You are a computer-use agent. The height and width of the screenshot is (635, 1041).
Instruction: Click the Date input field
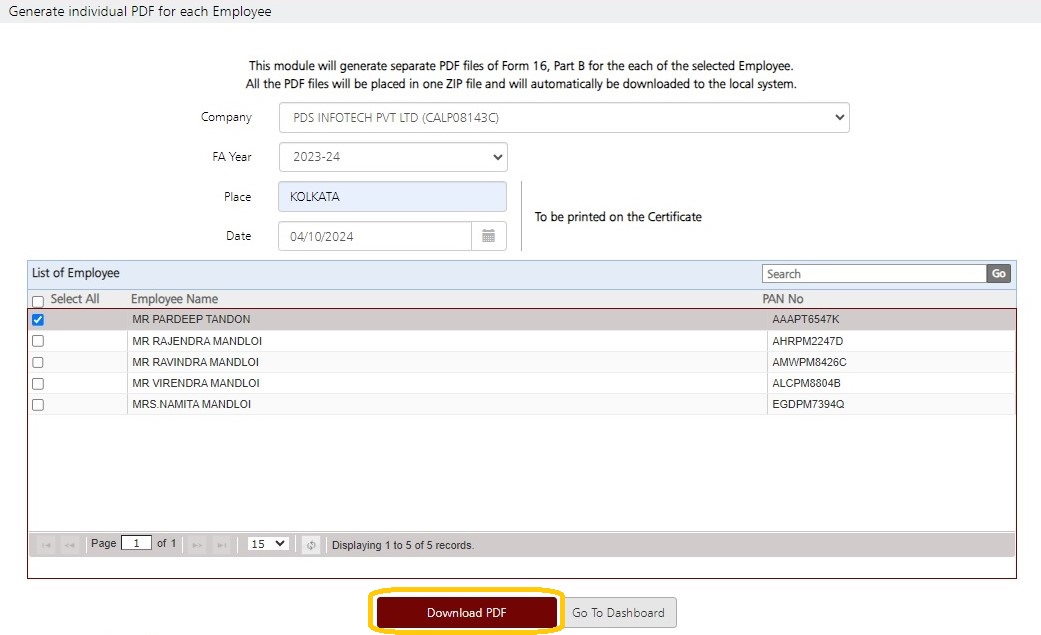(x=375, y=236)
